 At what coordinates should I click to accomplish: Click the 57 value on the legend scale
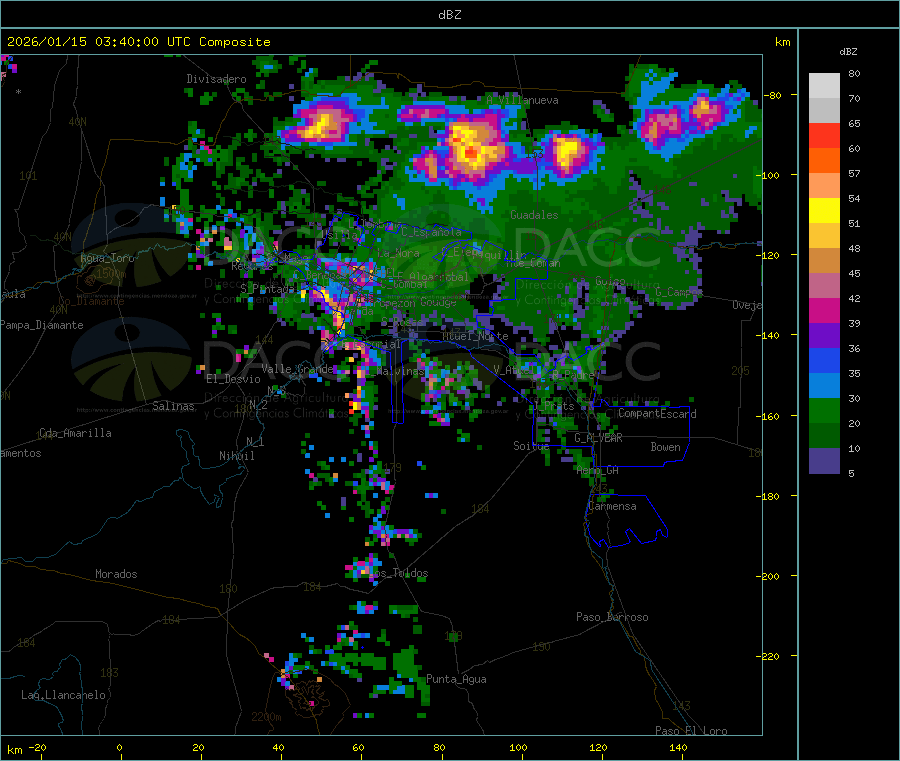(x=854, y=173)
